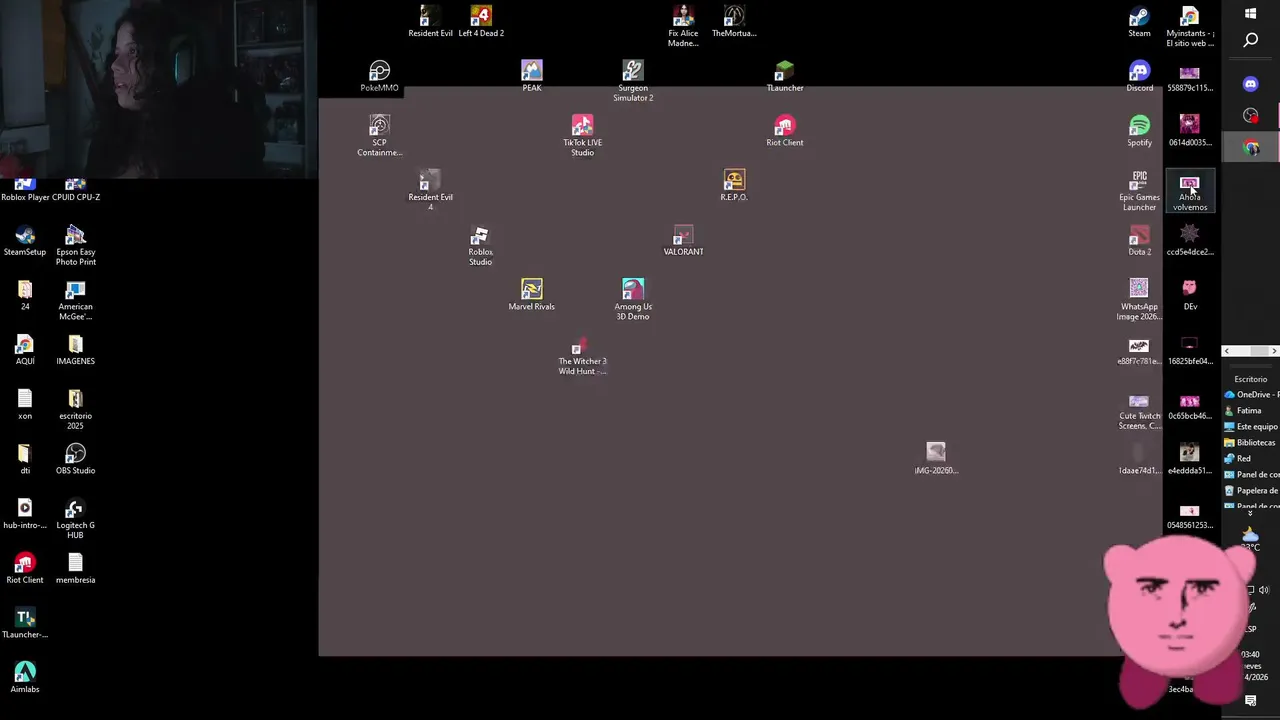Screen dimensions: 1280x720
Task: Open Bibliotecas in Escritorio toolbar
Action: pyautogui.click(x=1251, y=442)
